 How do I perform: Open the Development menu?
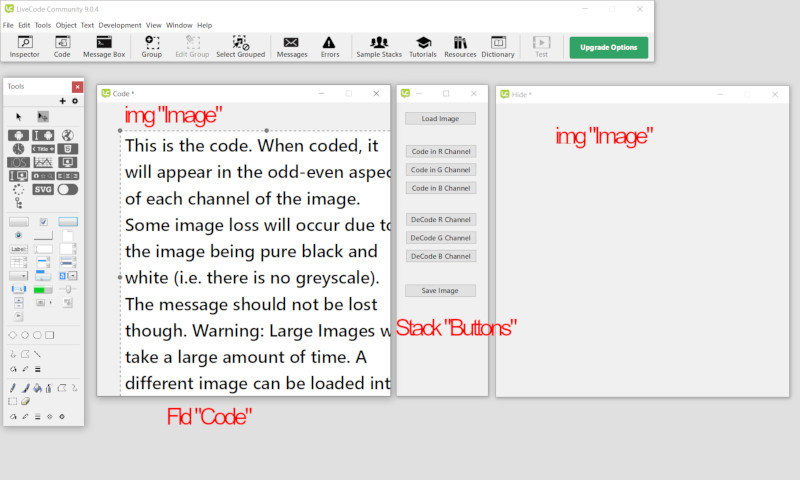119,25
